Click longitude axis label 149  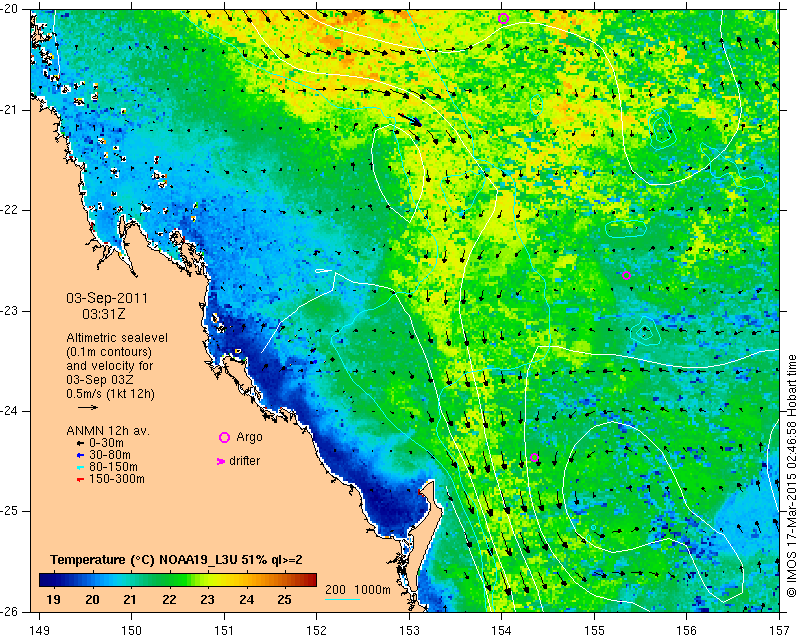(40, 631)
